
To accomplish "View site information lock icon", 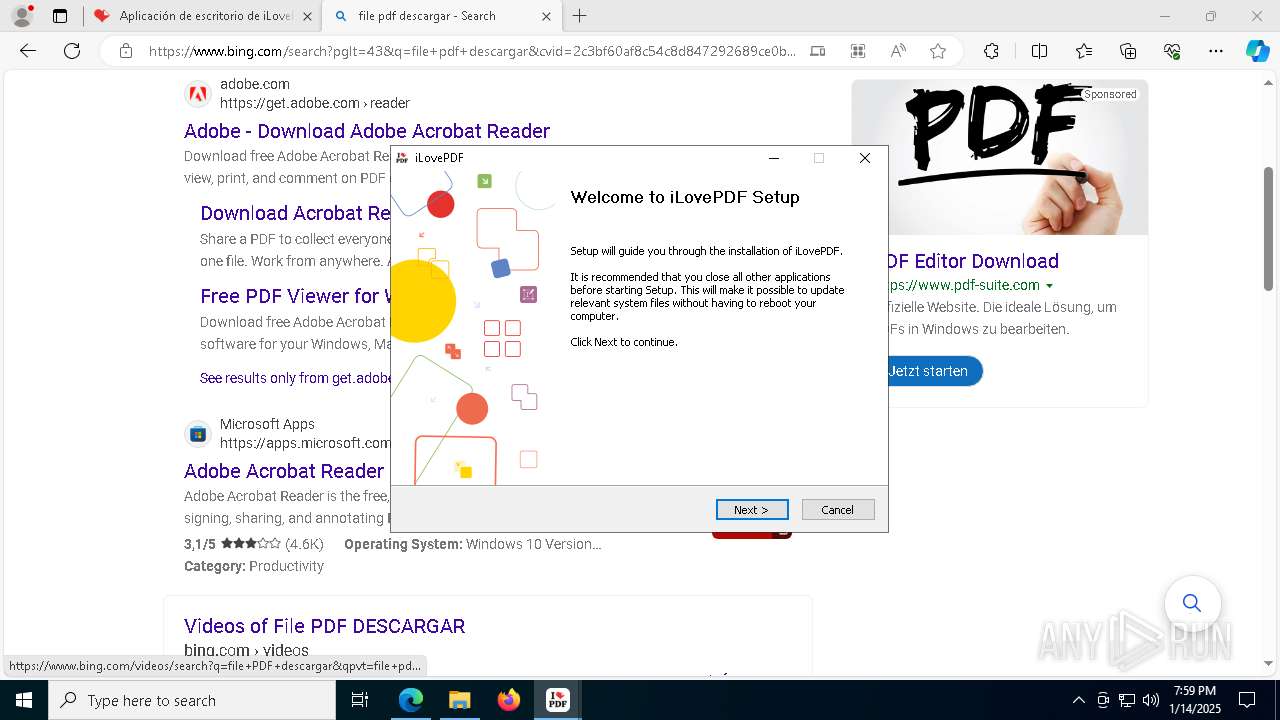I will [x=126, y=51].
